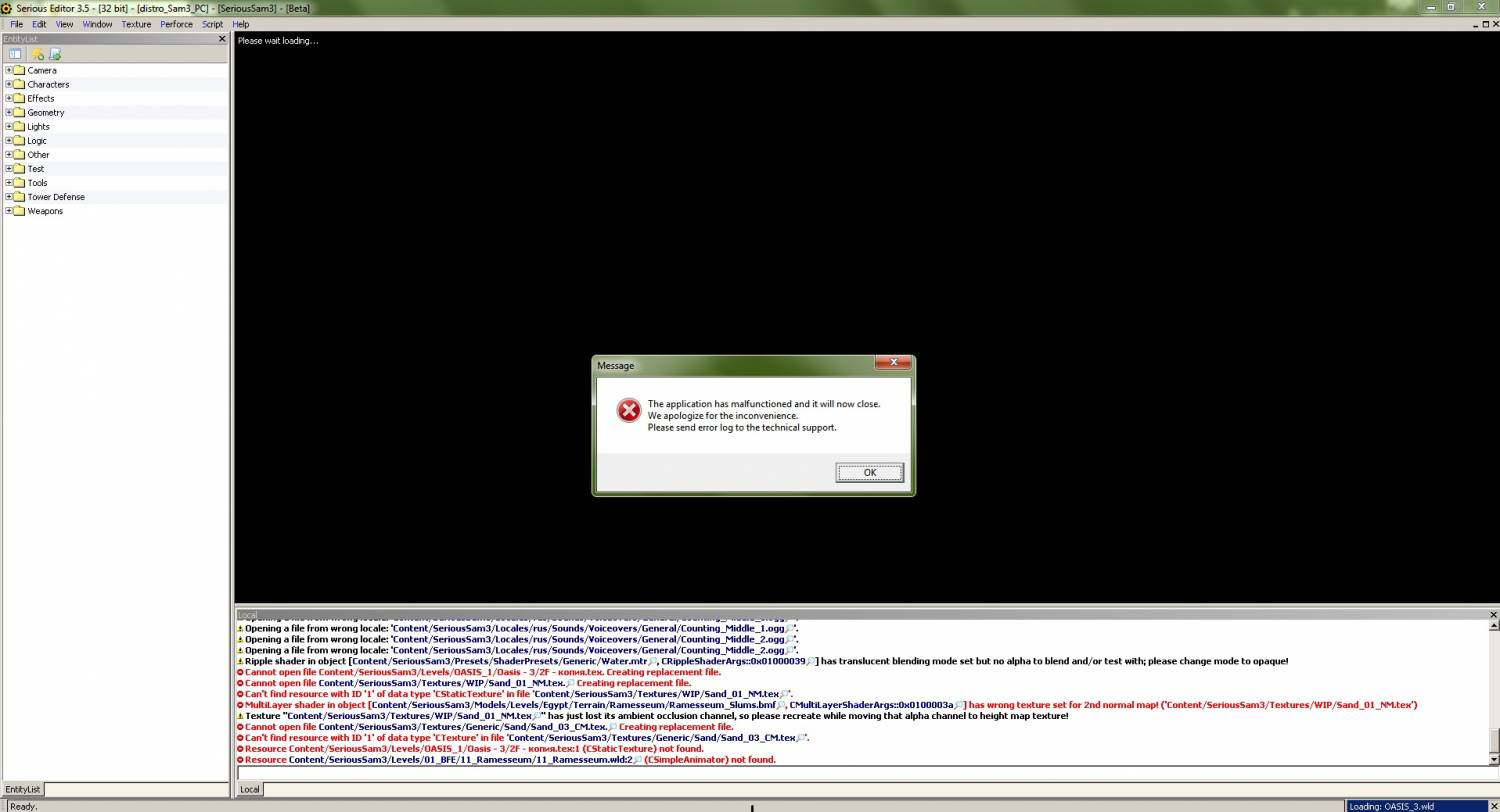Screen dimensions: 1500x812
Task: Expand the Weapons folder
Action: [x=9, y=211]
